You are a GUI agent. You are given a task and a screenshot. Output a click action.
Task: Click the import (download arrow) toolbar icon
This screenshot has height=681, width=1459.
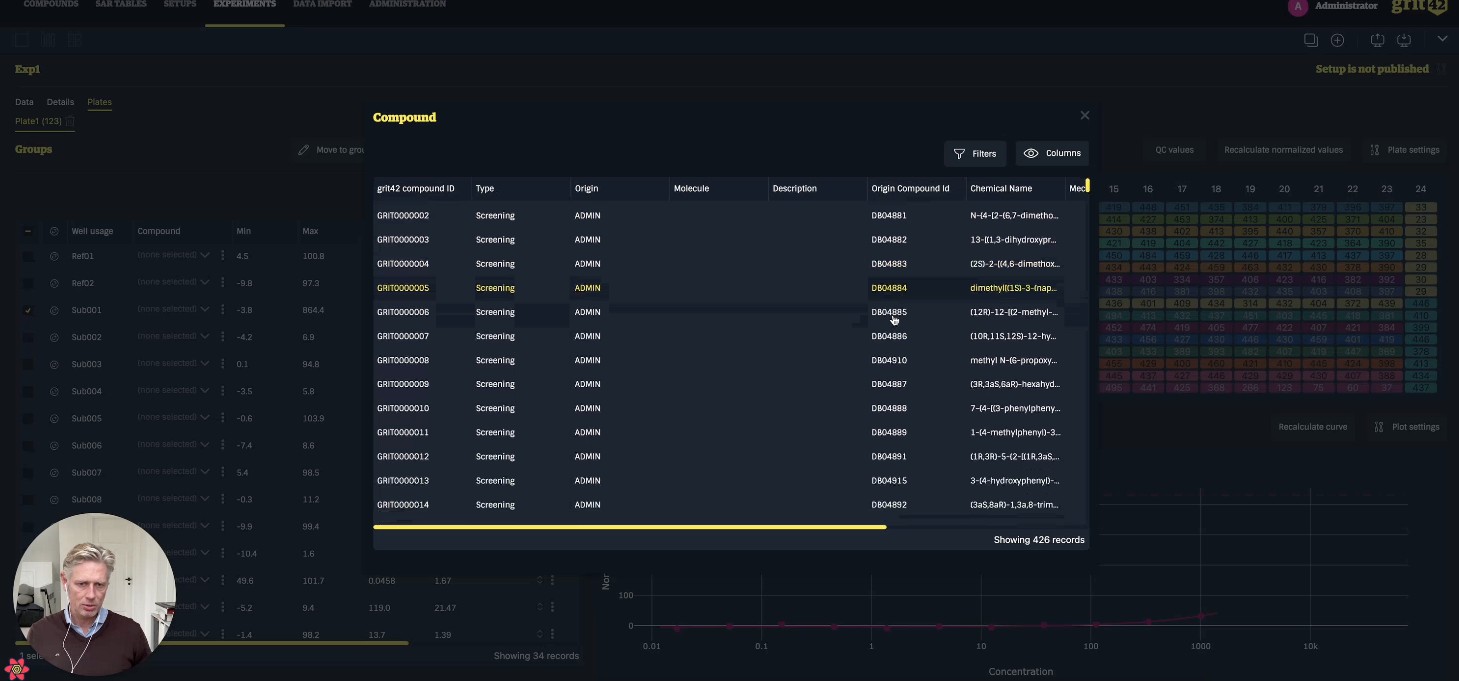point(1404,40)
